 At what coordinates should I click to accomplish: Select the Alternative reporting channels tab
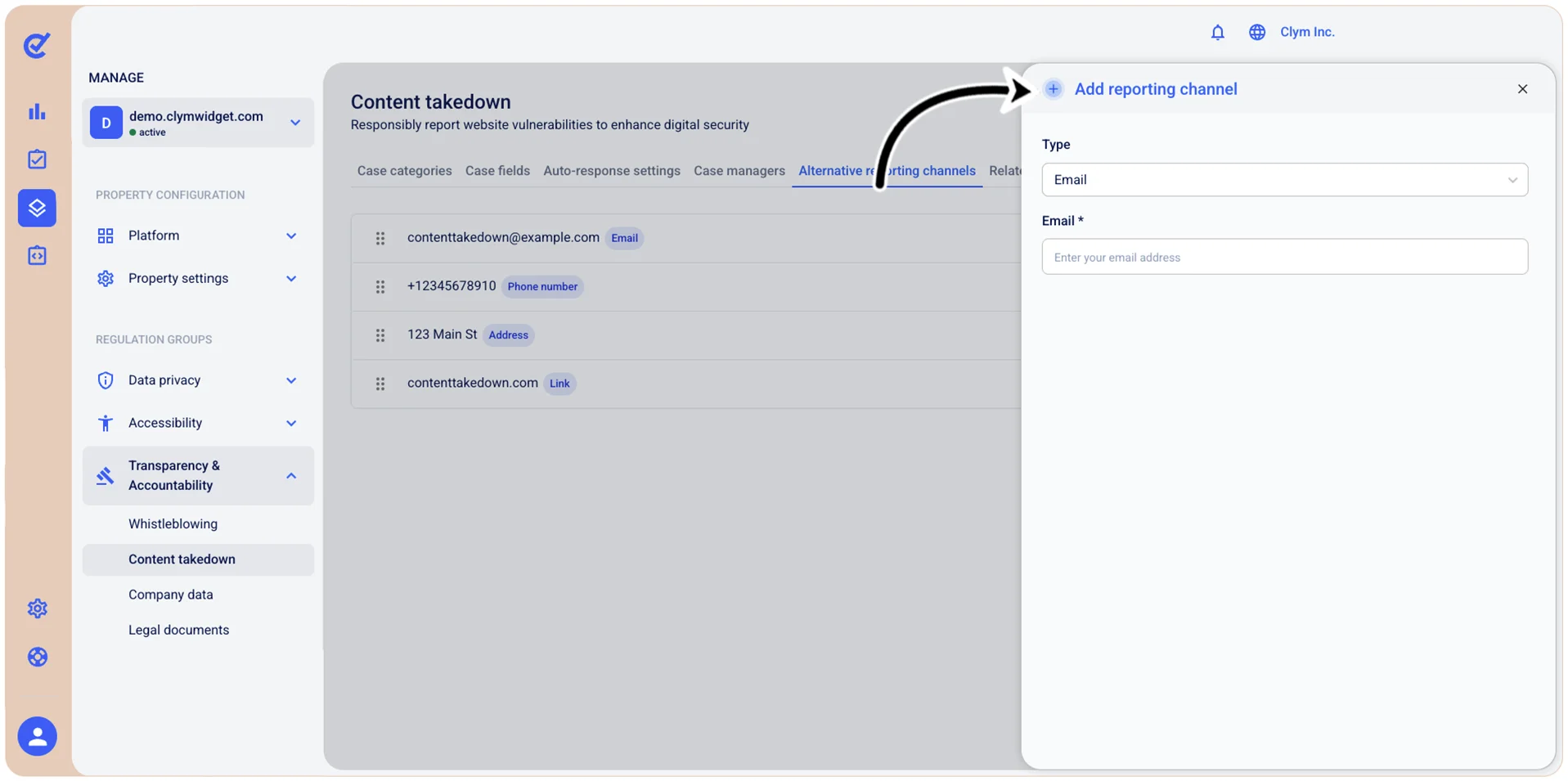pyautogui.click(x=887, y=171)
